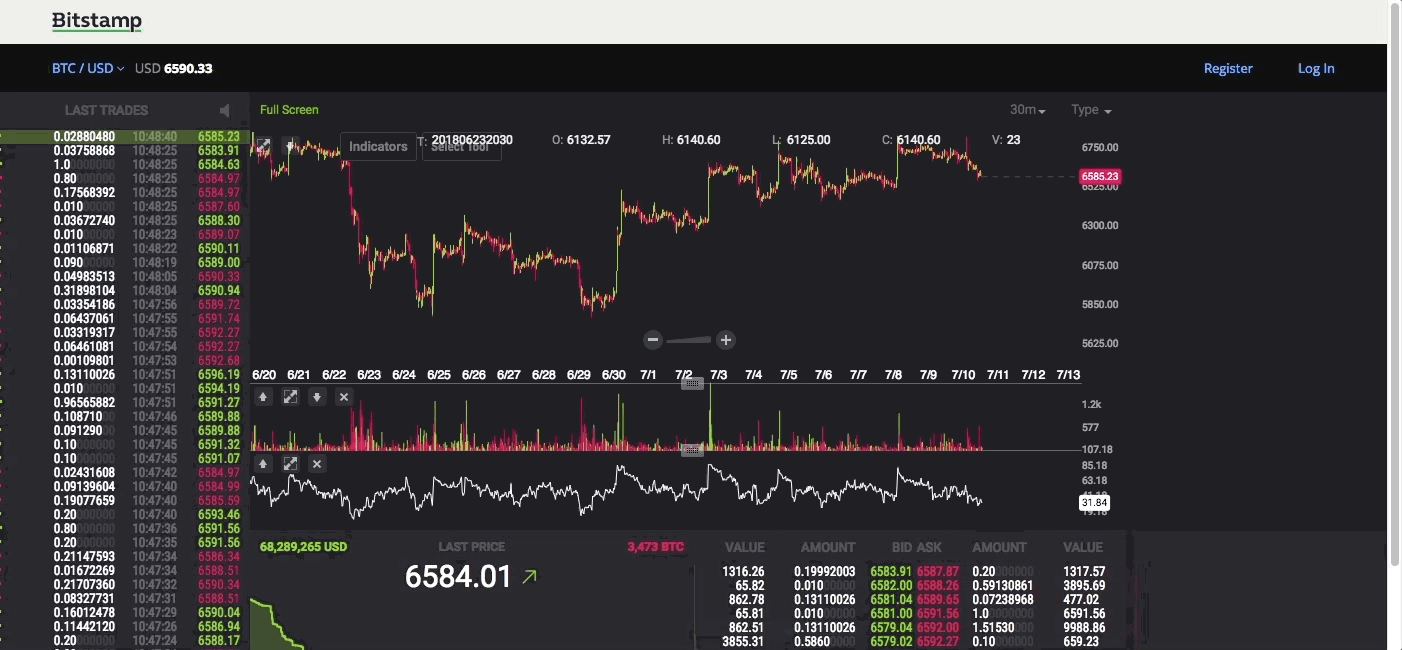
Task: Click header price USD 6590.33
Action: tap(174, 68)
